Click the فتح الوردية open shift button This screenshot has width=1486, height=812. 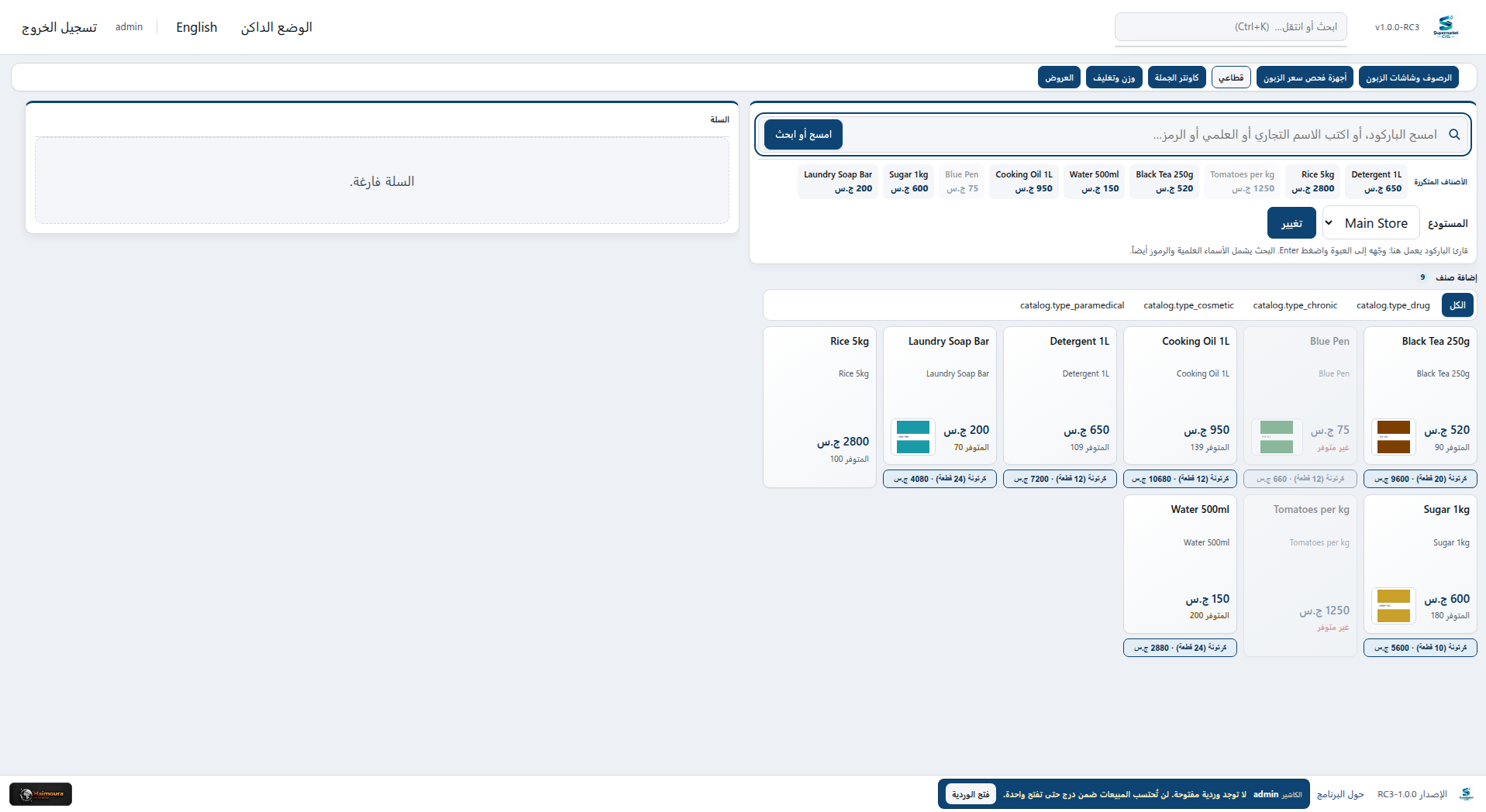point(971,794)
